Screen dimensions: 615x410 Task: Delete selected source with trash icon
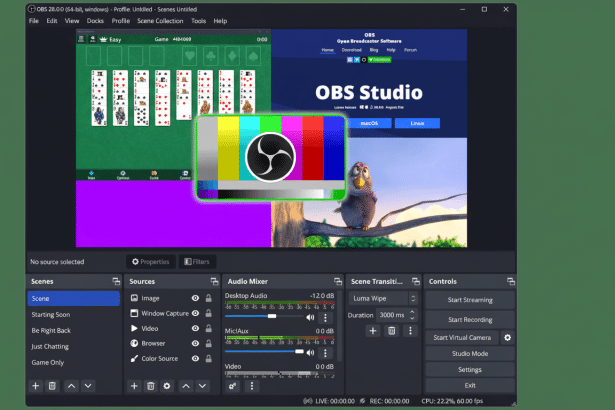click(x=151, y=386)
